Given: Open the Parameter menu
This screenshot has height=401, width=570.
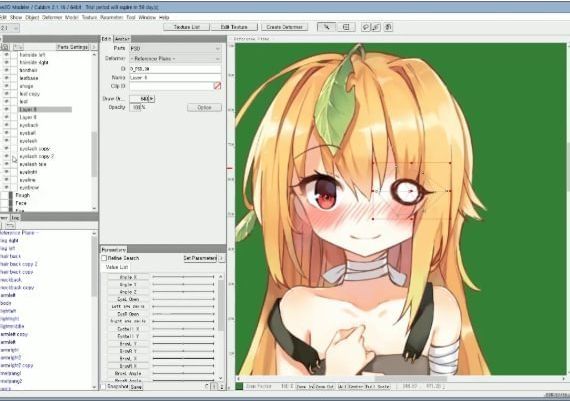Looking at the screenshot, I should 111,17.
